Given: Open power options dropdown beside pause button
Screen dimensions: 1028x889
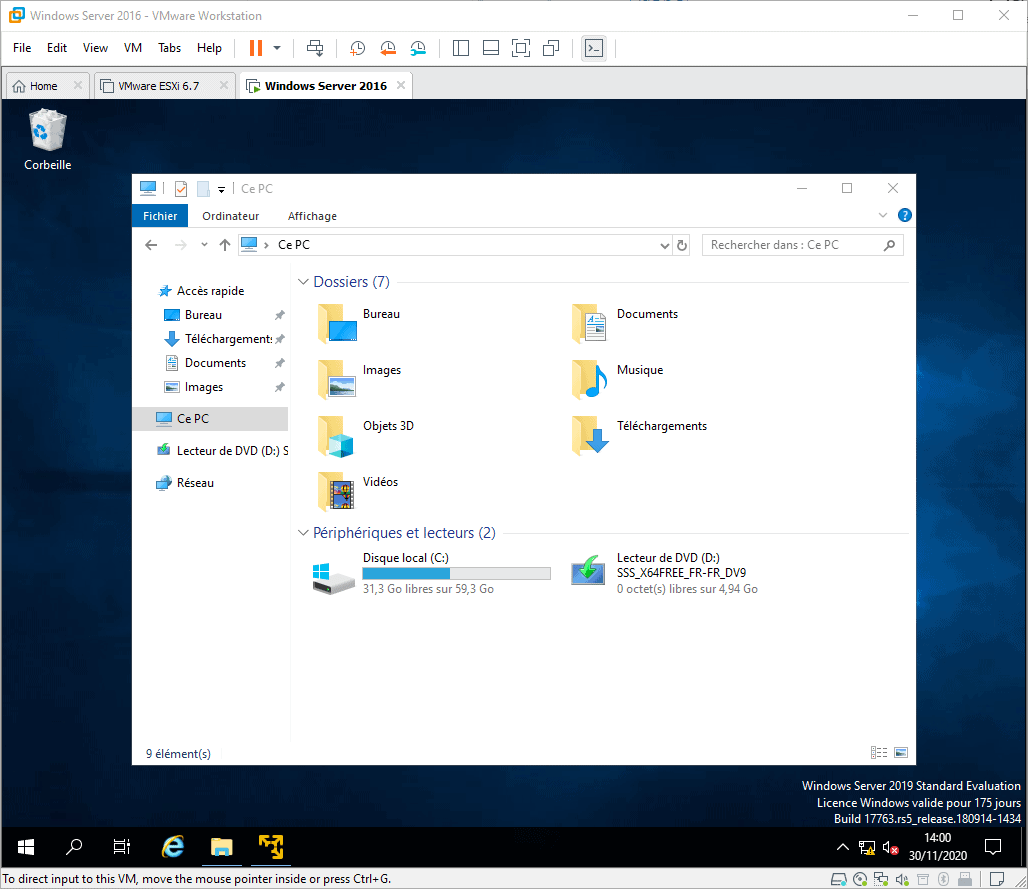Looking at the screenshot, I should (x=277, y=48).
